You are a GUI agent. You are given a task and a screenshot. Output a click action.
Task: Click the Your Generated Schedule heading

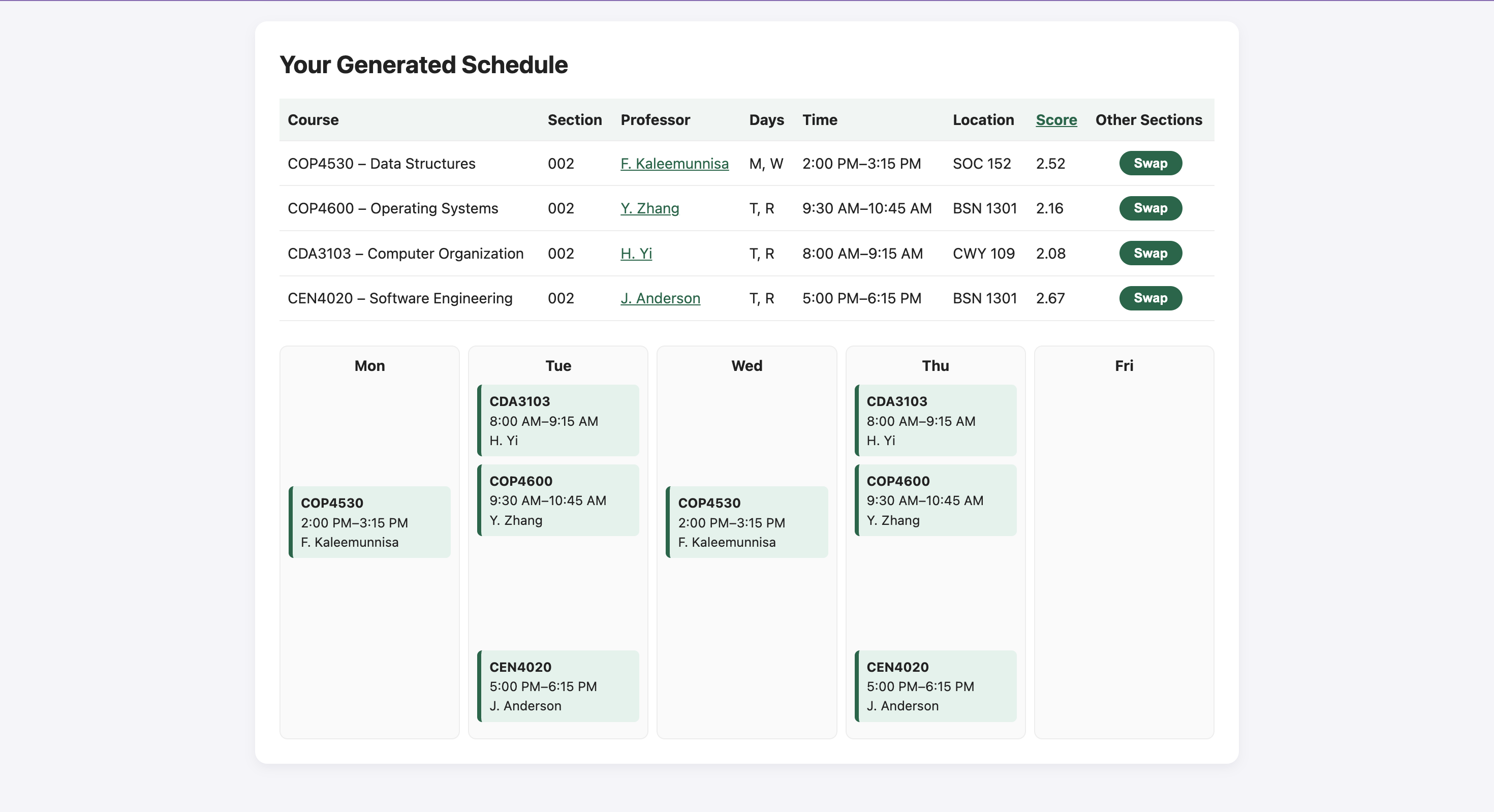click(x=423, y=65)
